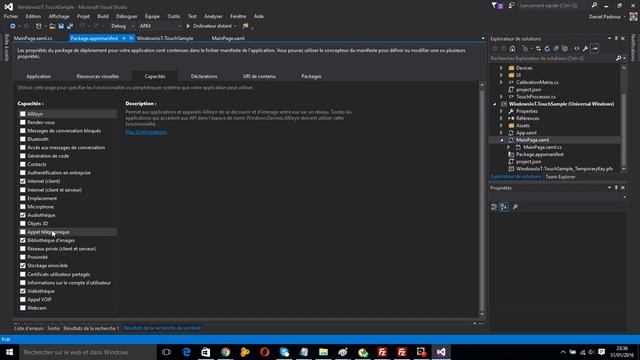
Task: Open Opera browser from taskbar
Action: [264, 352]
